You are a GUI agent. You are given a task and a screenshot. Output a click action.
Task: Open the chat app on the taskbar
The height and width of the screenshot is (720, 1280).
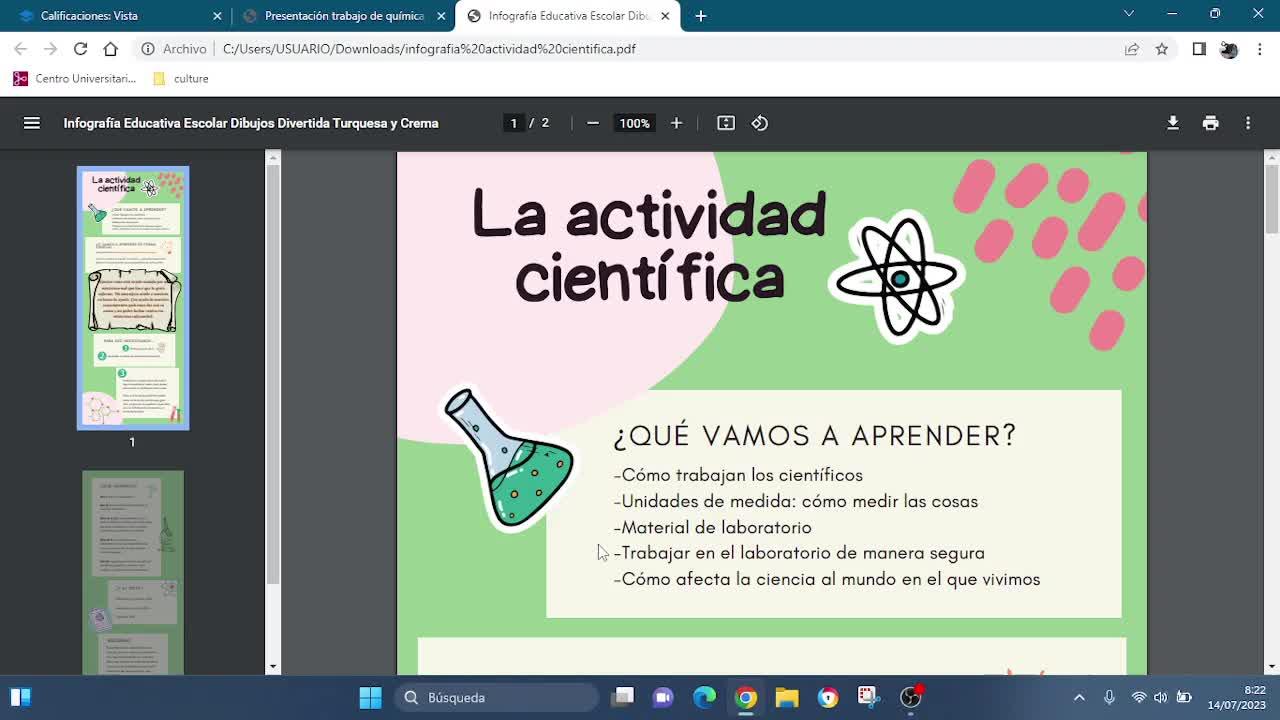[663, 697]
